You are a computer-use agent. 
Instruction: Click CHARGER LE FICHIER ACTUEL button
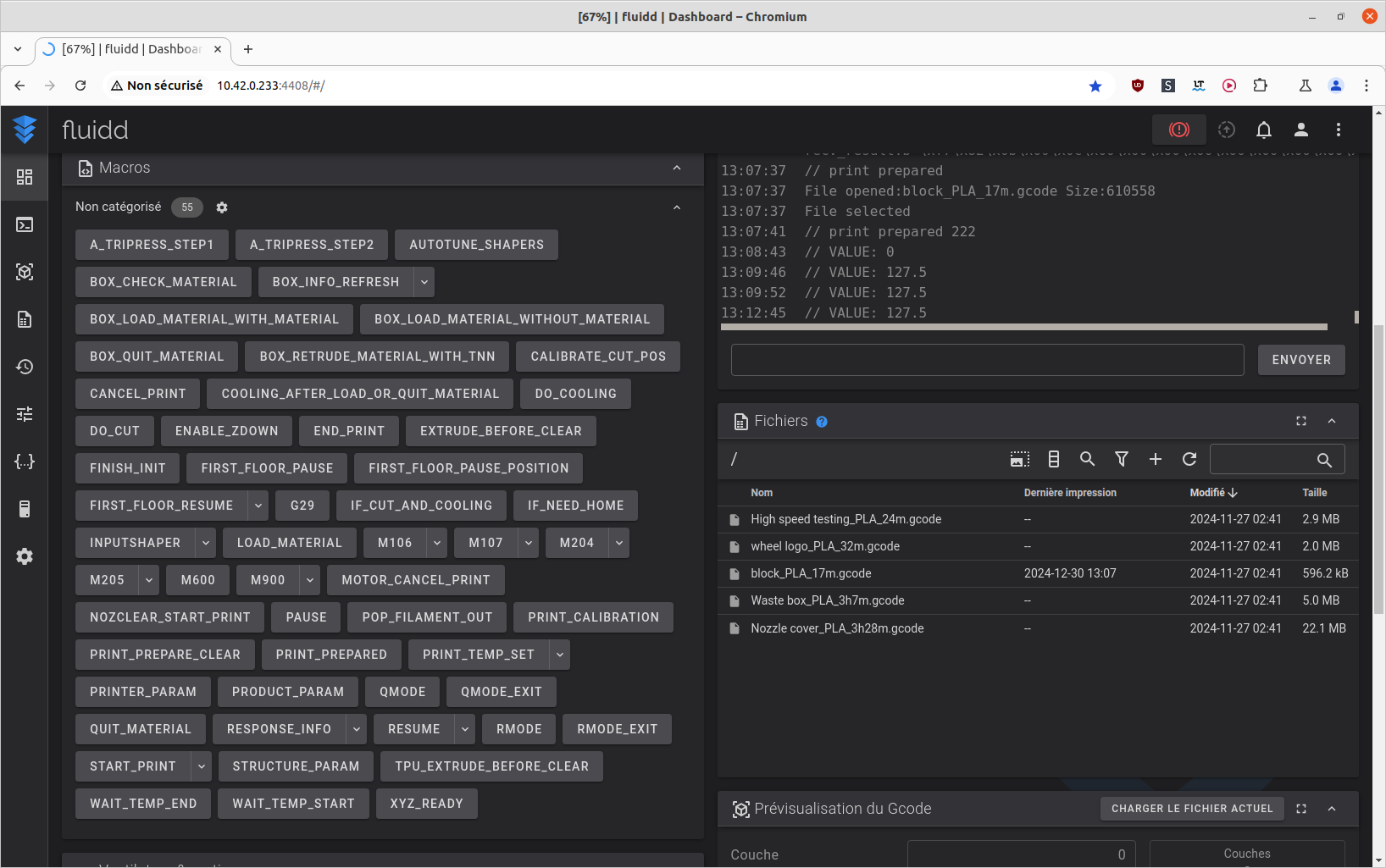1192,809
